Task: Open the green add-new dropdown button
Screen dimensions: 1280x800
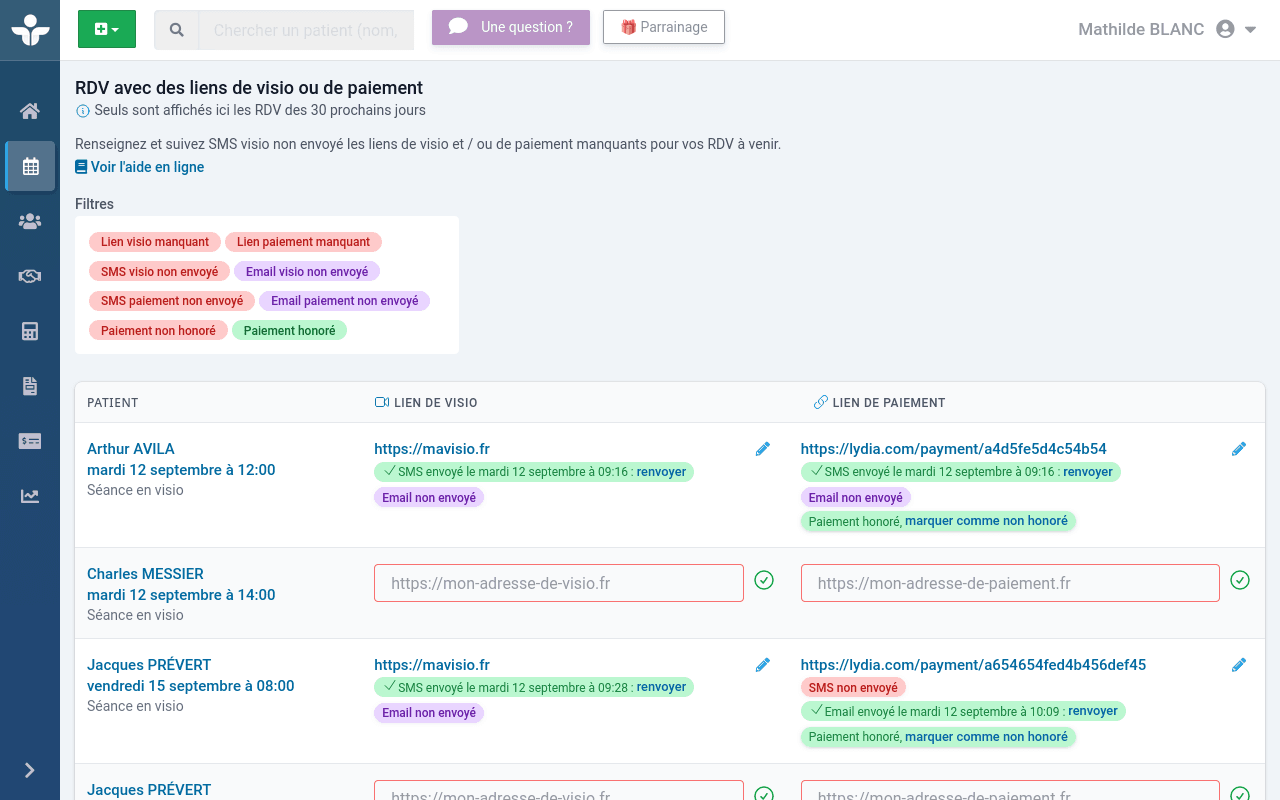Action: [107, 30]
